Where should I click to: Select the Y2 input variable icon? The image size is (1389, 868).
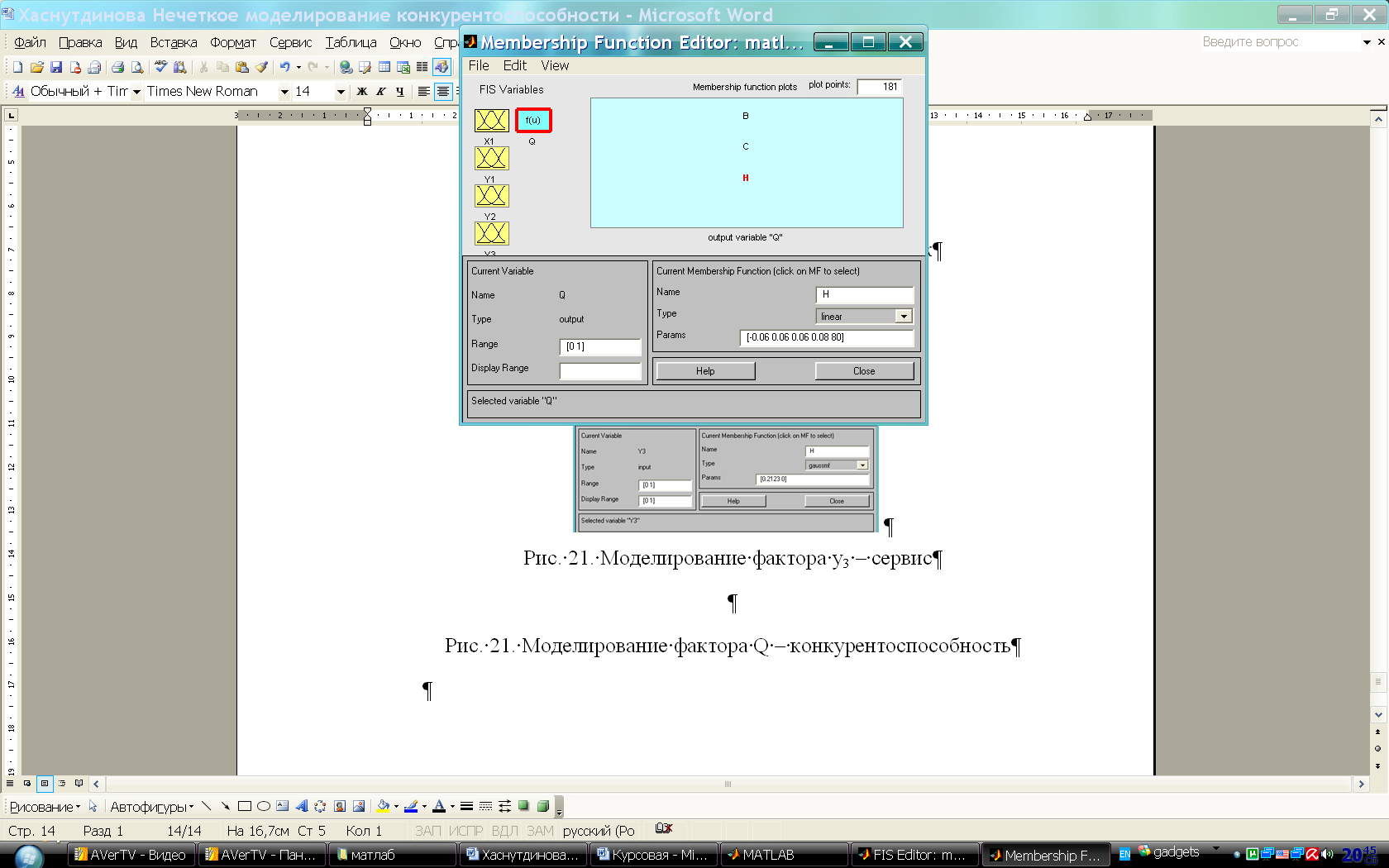(x=491, y=196)
